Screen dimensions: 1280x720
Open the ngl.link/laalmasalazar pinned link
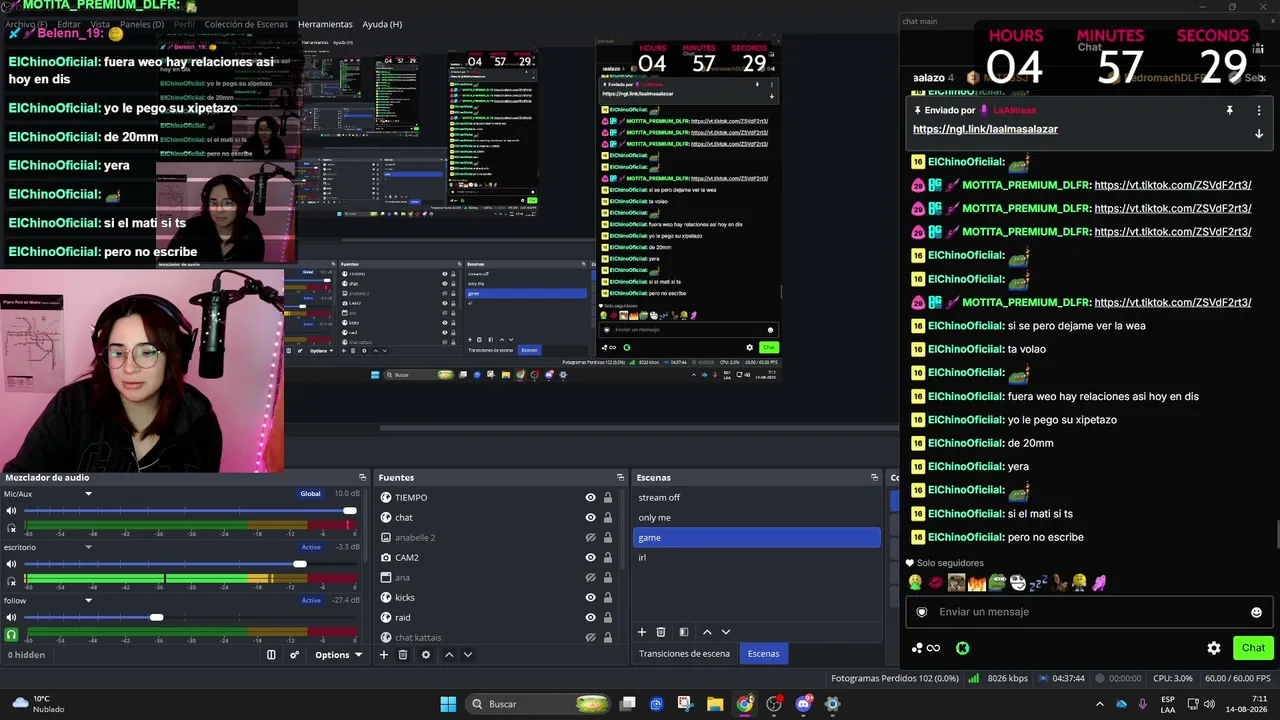click(985, 129)
